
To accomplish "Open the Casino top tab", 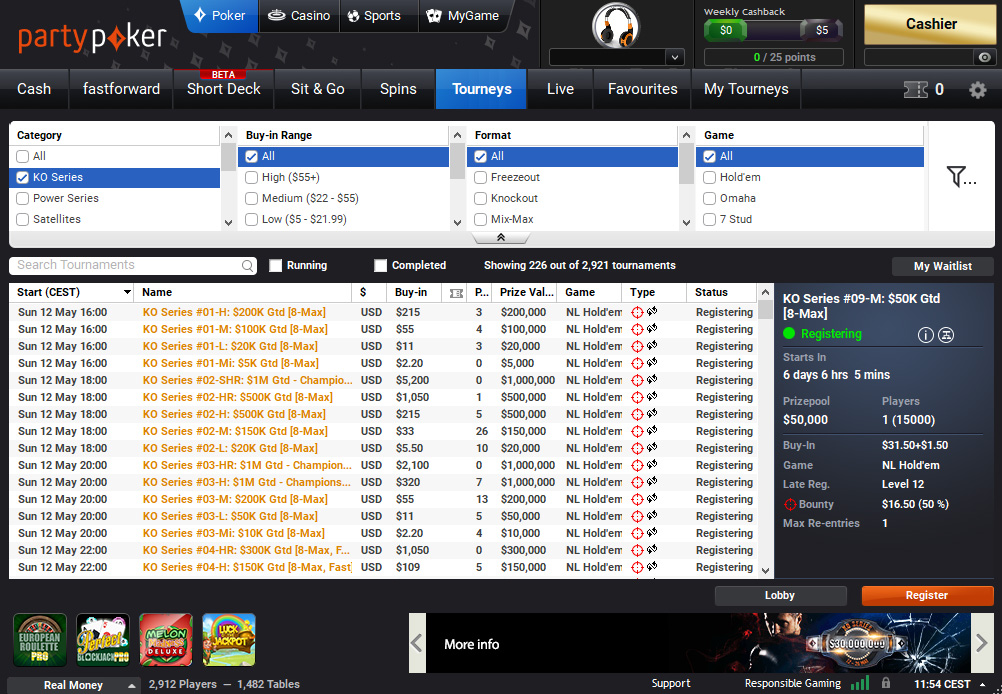I will pyautogui.click(x=299, y=16).
